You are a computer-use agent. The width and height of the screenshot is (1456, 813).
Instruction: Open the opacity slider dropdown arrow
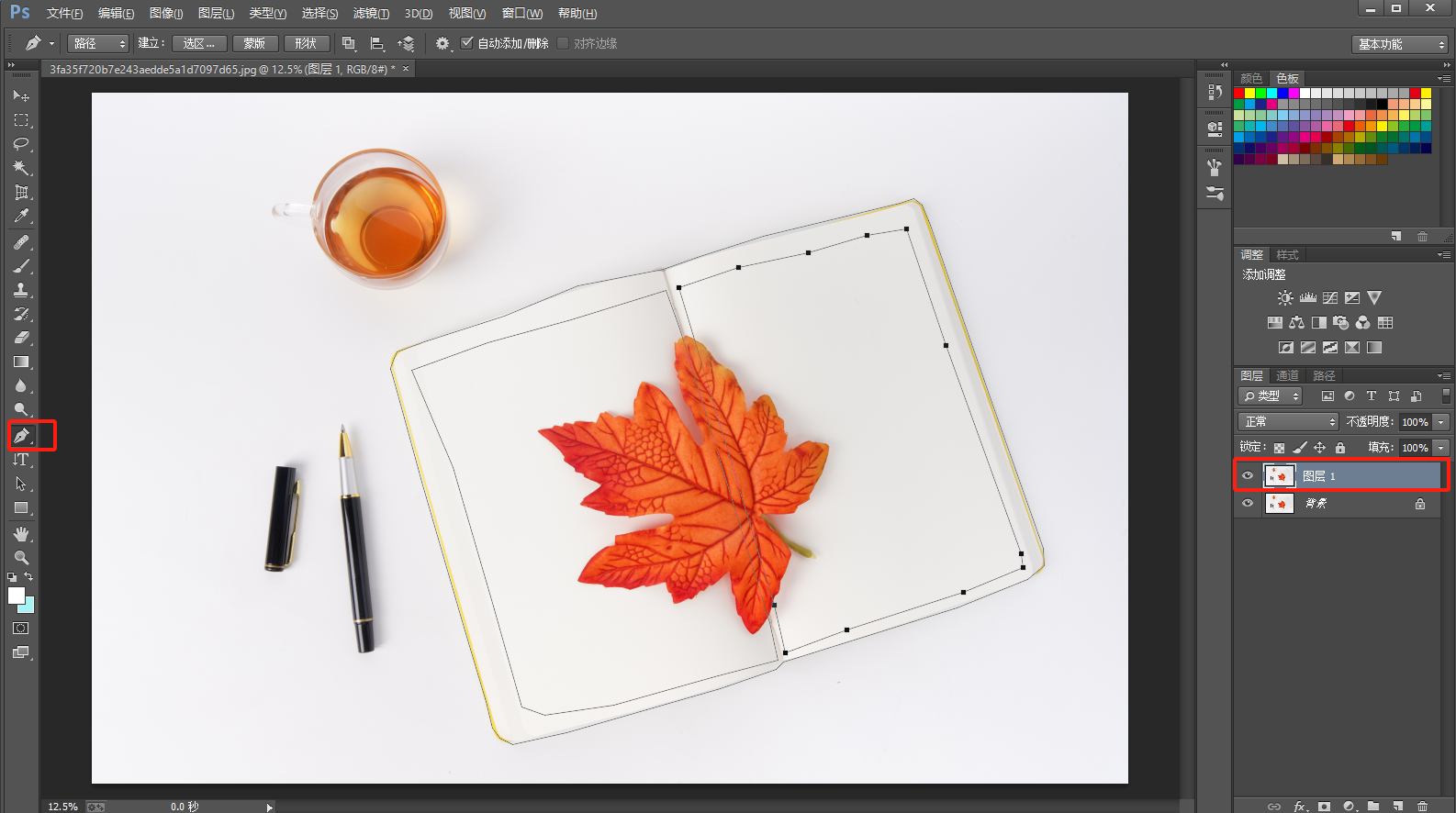pos(1441,422)
